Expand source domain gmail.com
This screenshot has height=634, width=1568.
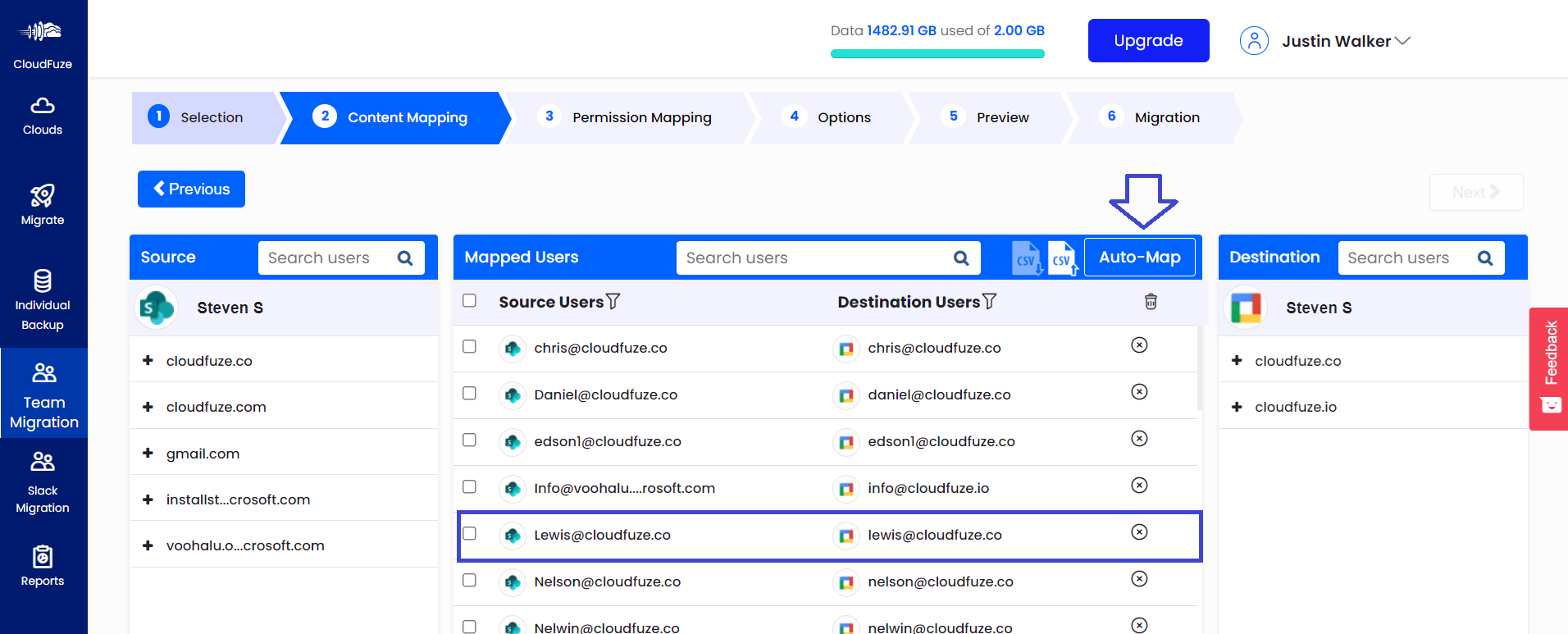coord(148,453)
